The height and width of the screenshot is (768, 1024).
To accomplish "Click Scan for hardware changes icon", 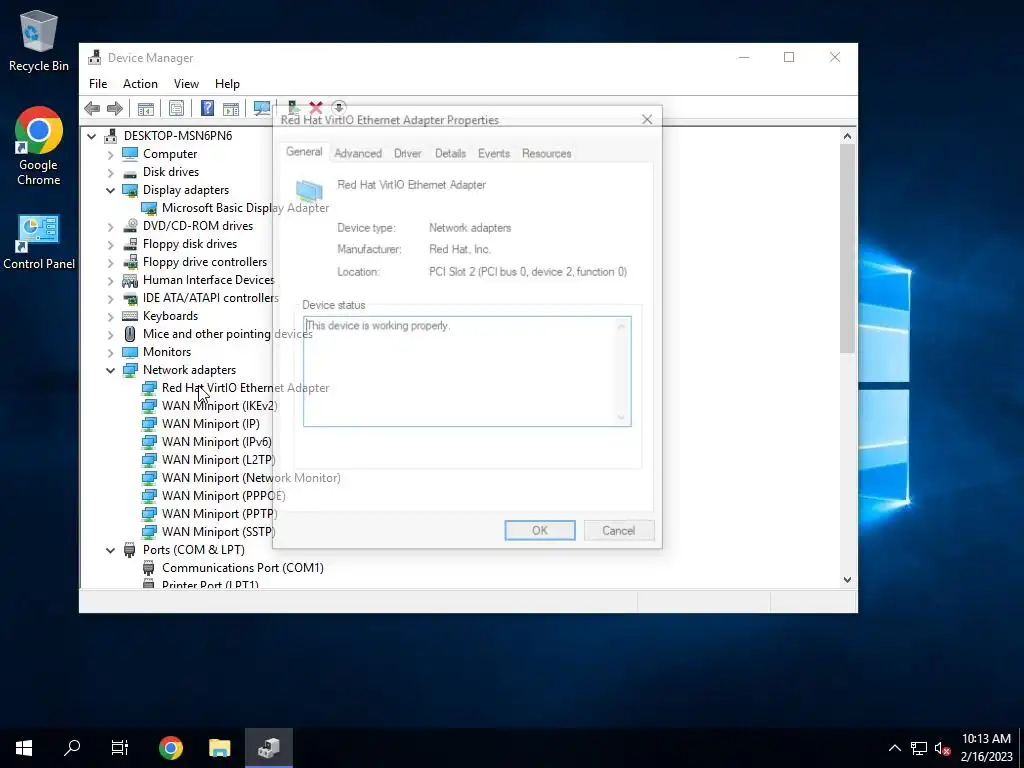I will click(262, 108).
